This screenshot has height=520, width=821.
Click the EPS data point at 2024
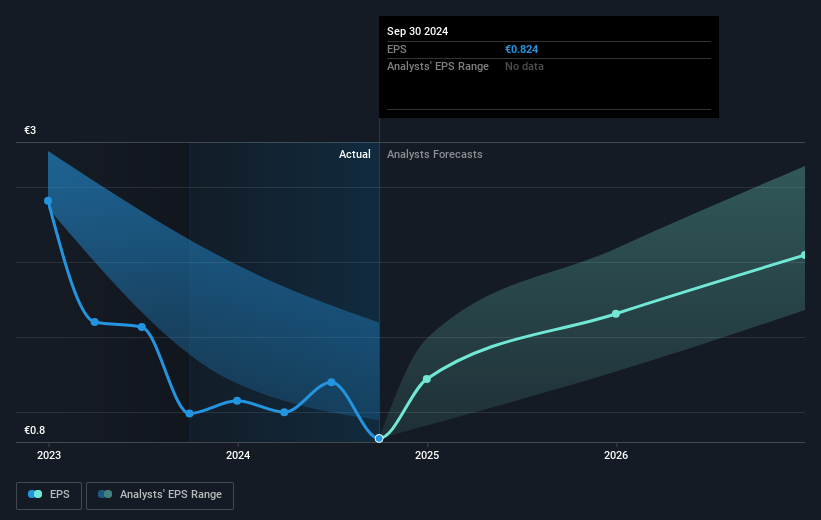coord(237,401)
